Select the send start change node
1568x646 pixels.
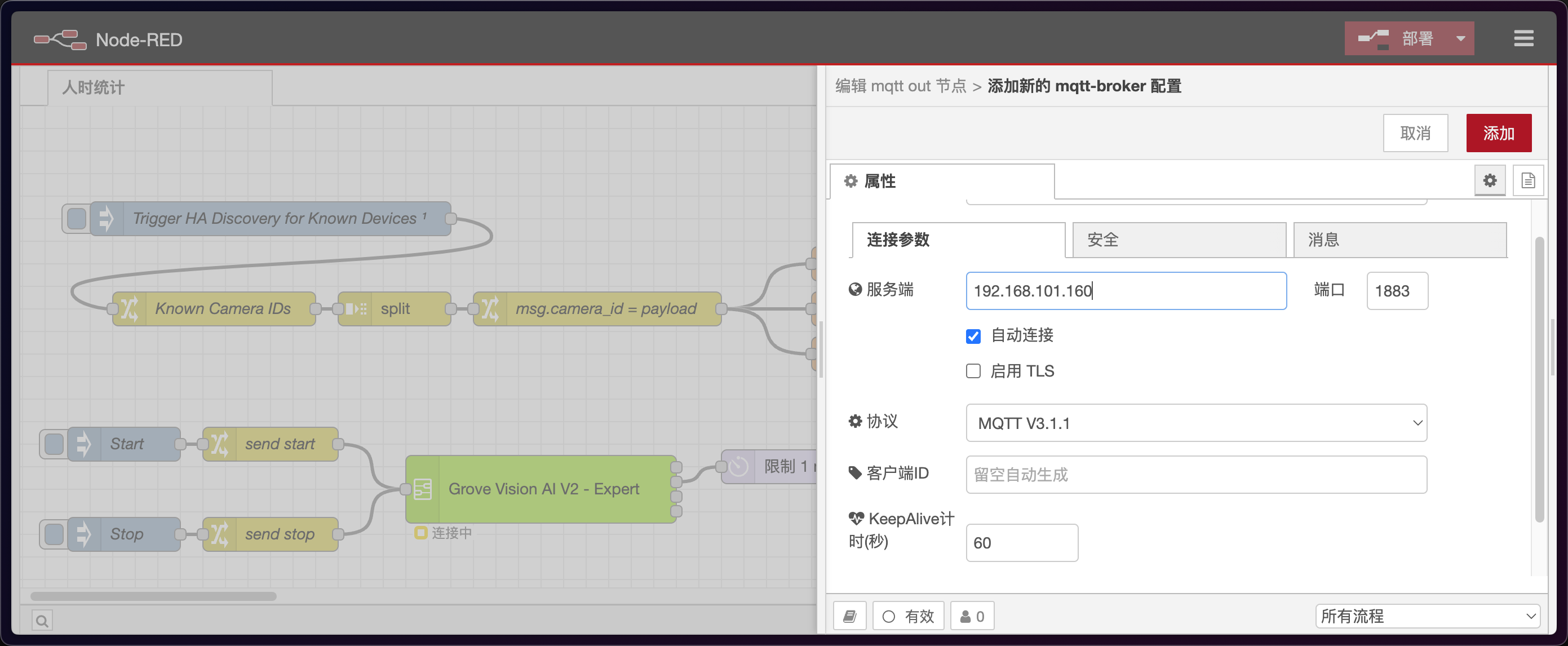(x=271, y=444)
